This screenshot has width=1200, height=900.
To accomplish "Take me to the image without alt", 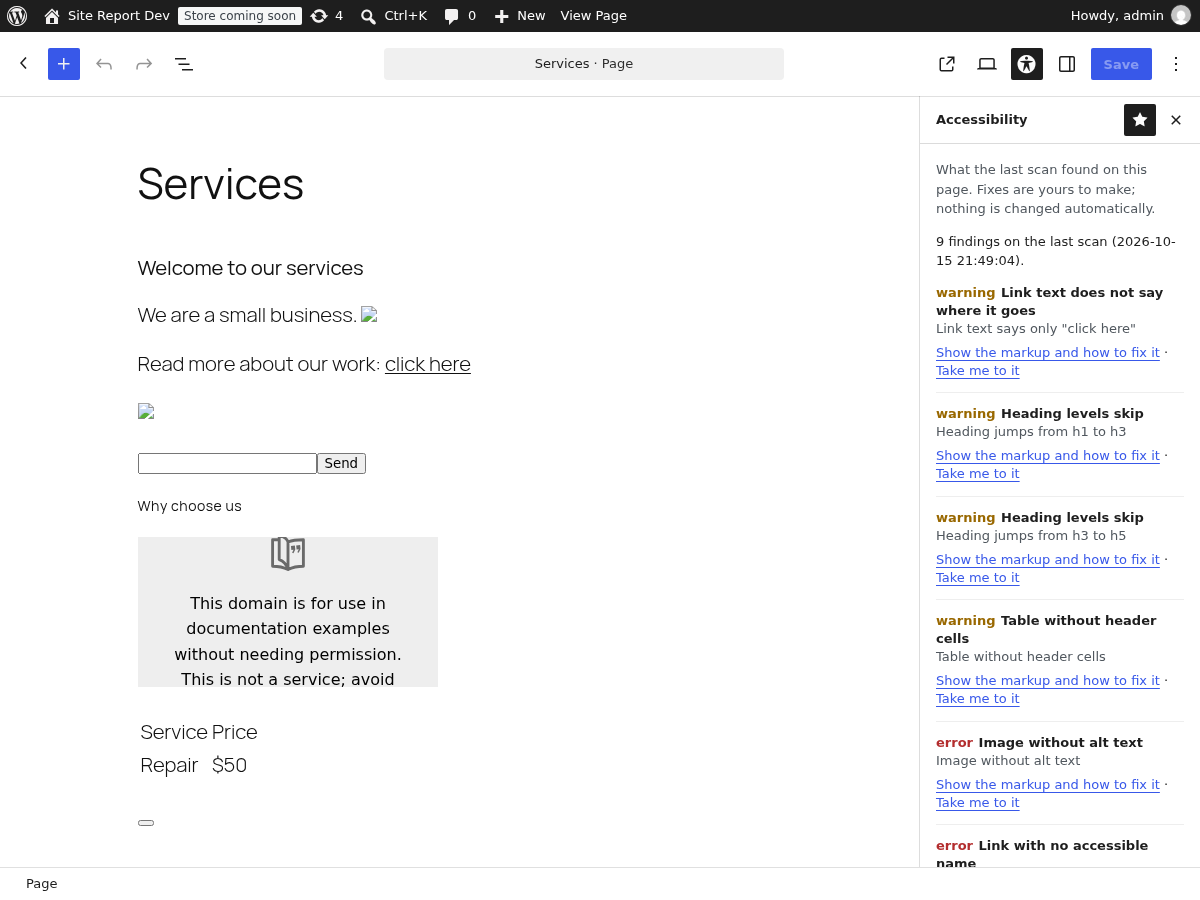I will pos(978,803).
